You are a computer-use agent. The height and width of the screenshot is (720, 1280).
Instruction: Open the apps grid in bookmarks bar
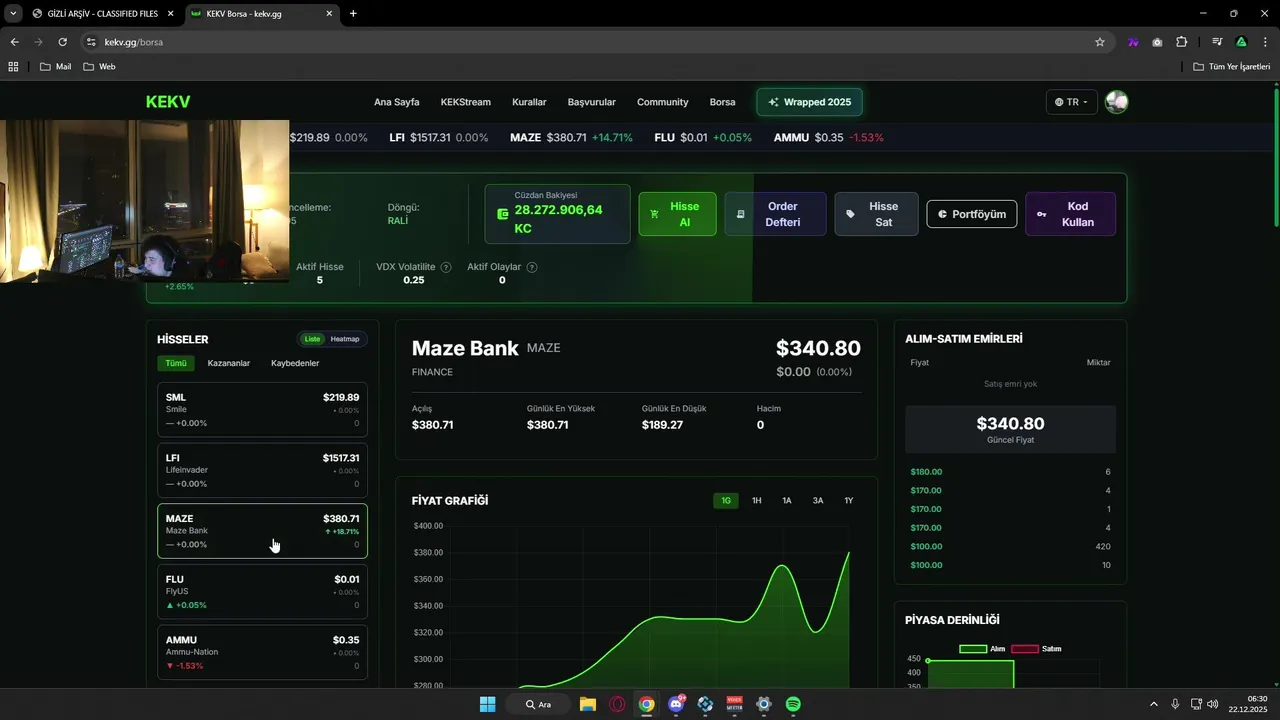[13, 67]
